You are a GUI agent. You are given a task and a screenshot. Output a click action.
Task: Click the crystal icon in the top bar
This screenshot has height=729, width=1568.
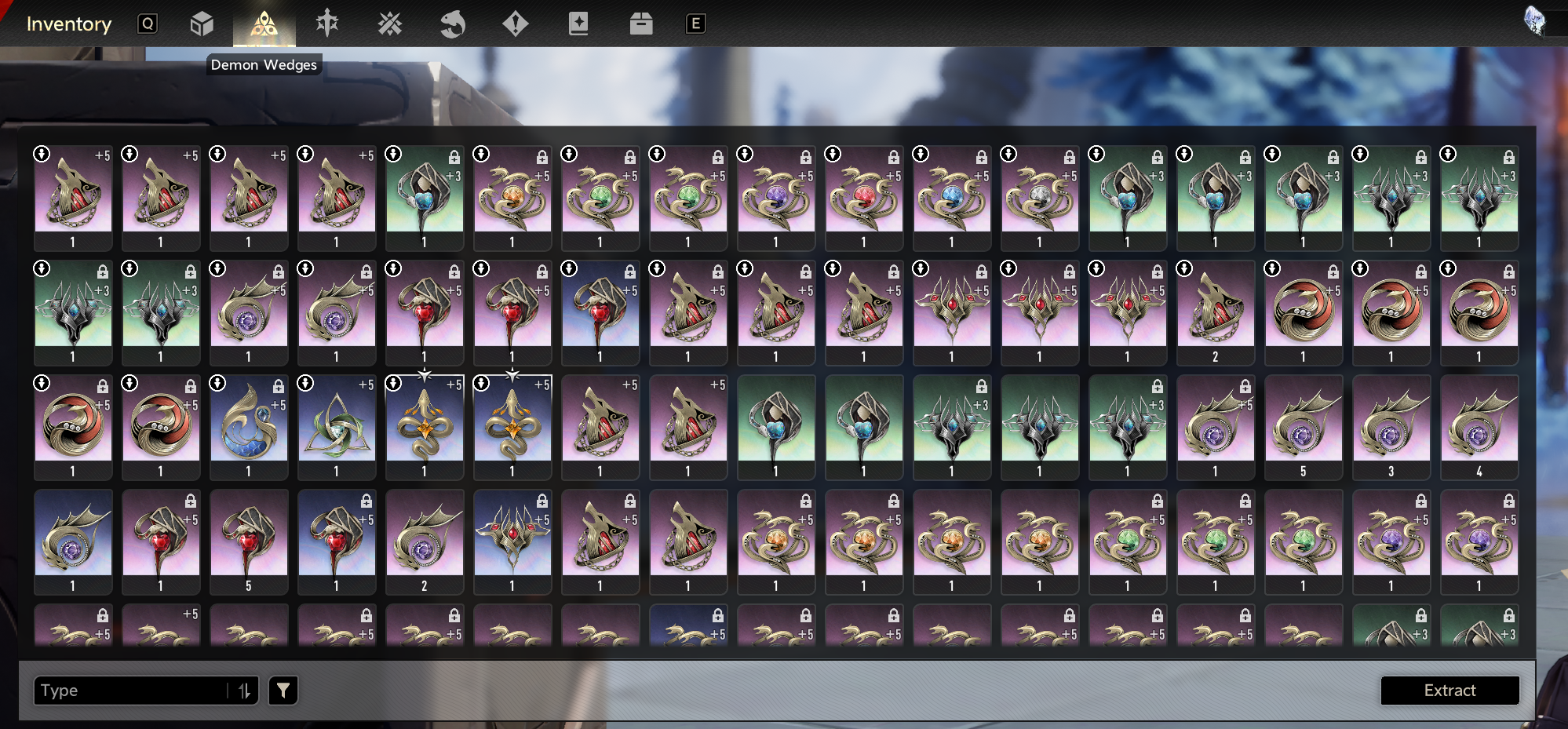(x=1534, y=20)
